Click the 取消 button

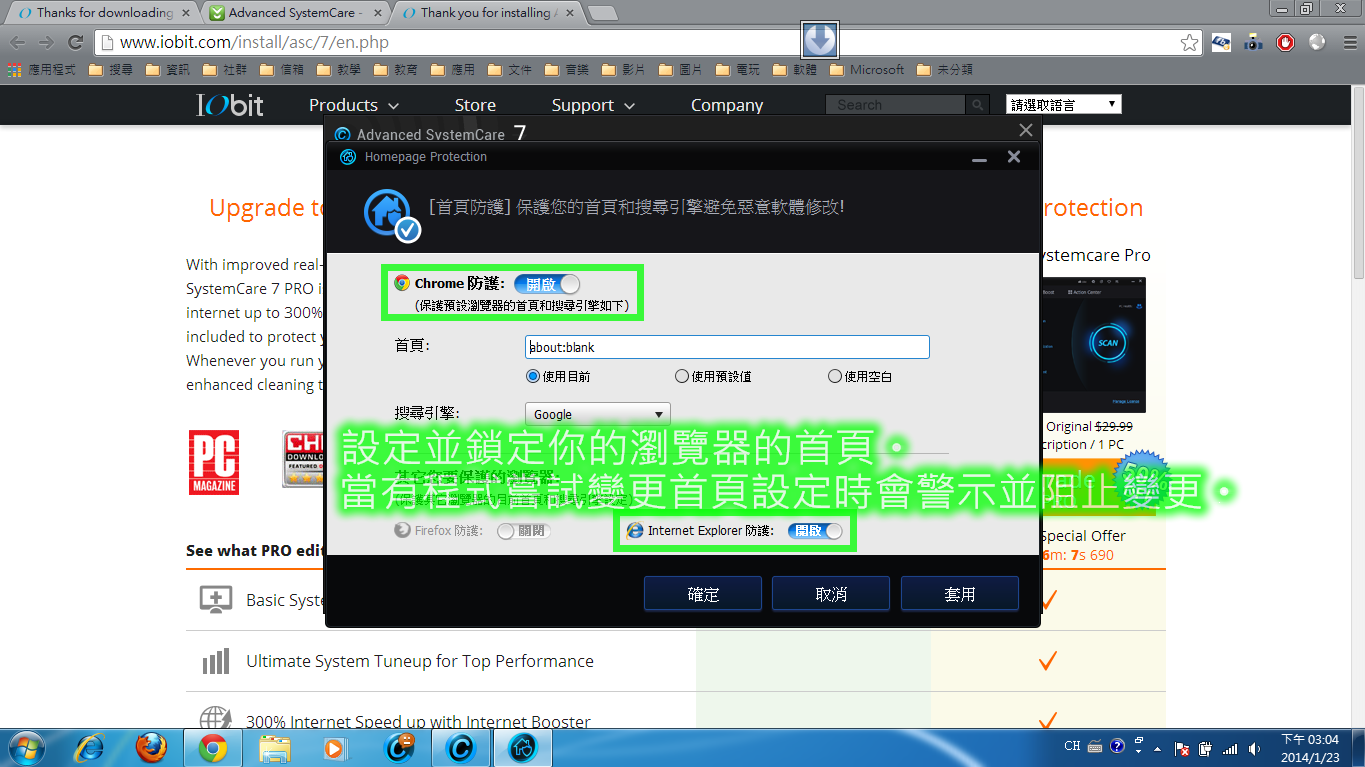[x=831, y=594]
